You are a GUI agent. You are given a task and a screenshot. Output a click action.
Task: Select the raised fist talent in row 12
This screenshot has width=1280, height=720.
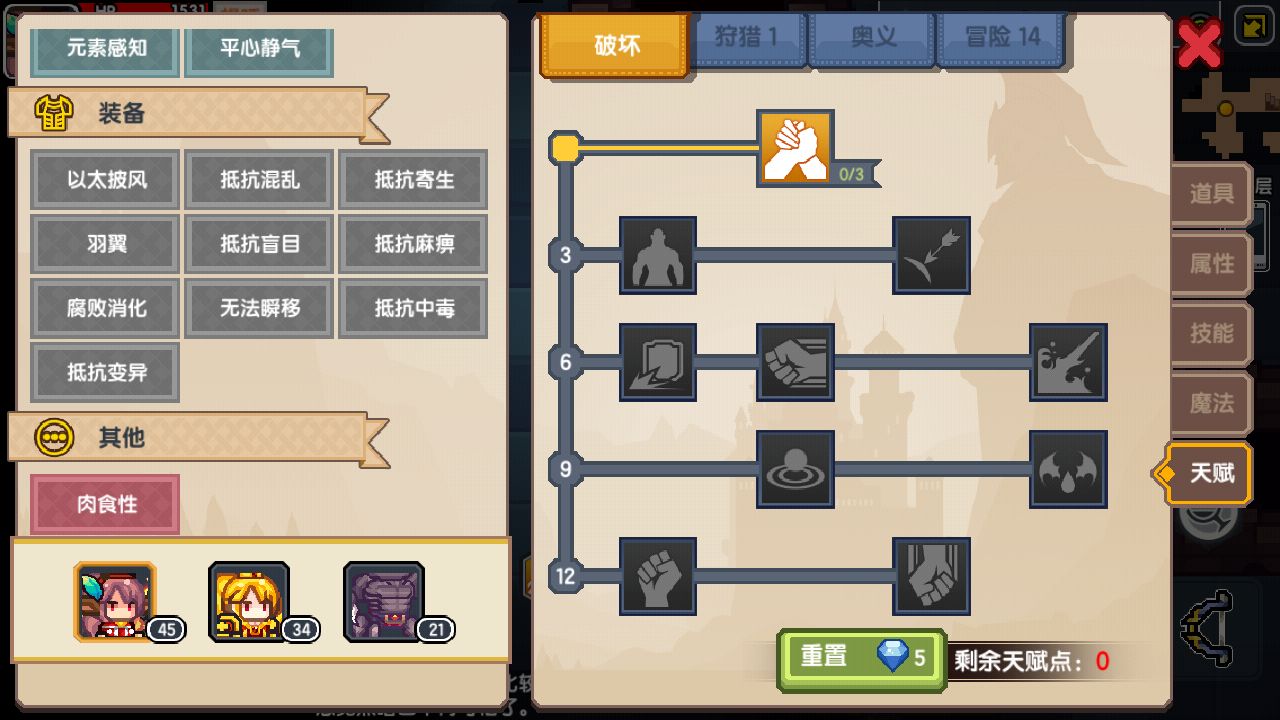tap(658, 576)
